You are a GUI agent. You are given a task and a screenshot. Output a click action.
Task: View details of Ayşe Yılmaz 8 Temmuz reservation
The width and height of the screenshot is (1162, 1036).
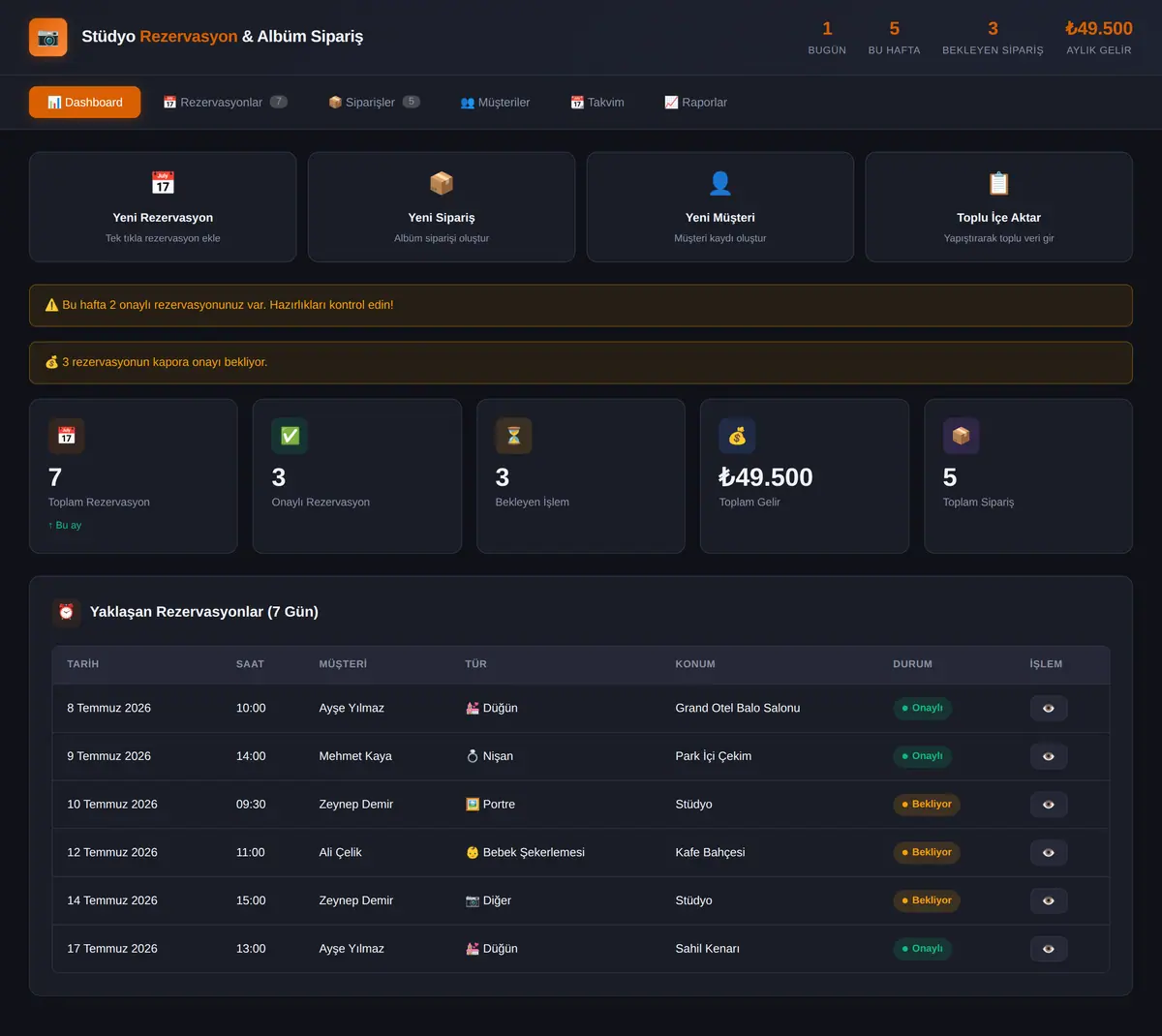click(x=1049, y=708)
